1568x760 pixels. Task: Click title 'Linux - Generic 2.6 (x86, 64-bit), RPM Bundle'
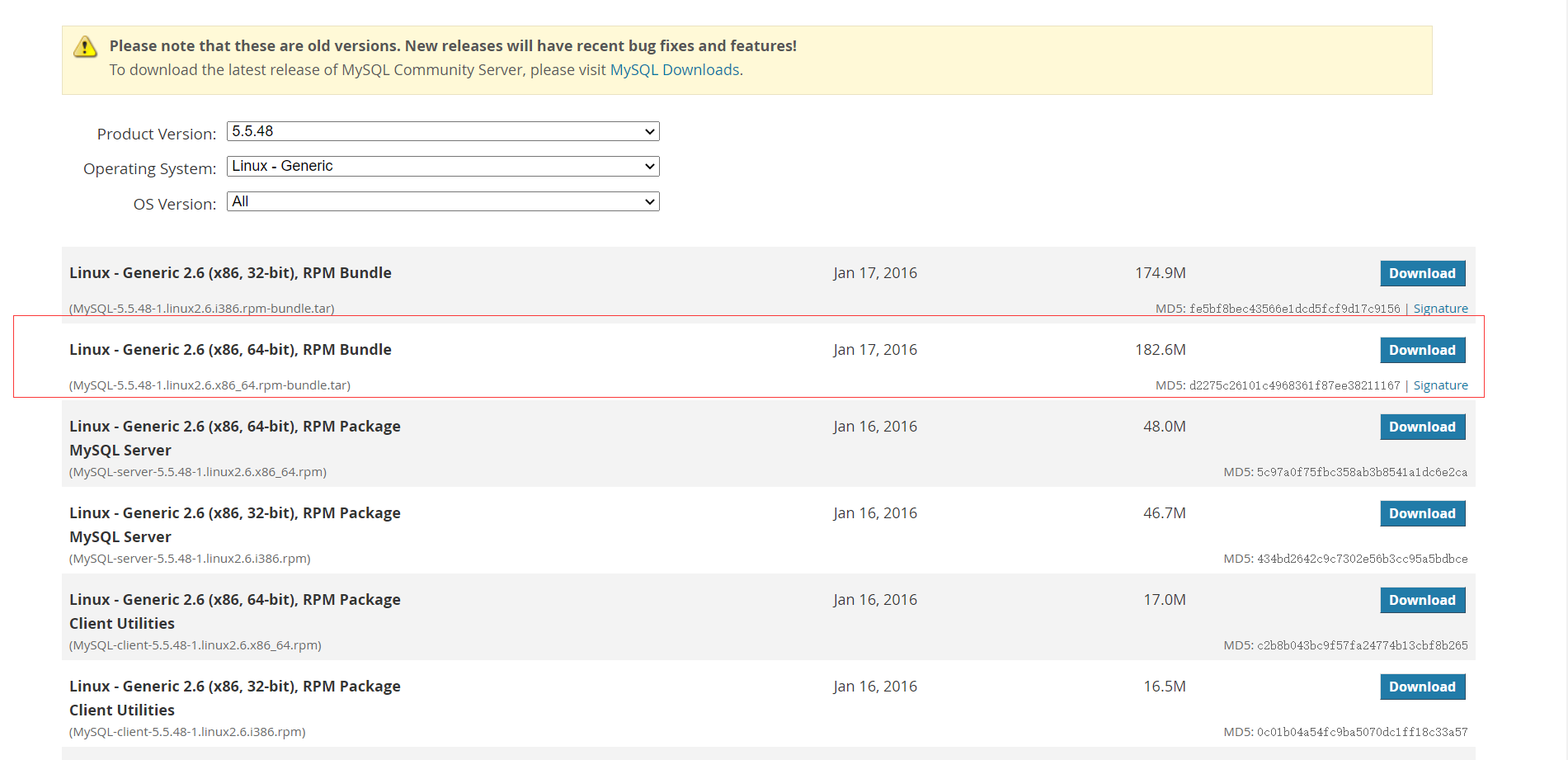(x=230, y=350)
